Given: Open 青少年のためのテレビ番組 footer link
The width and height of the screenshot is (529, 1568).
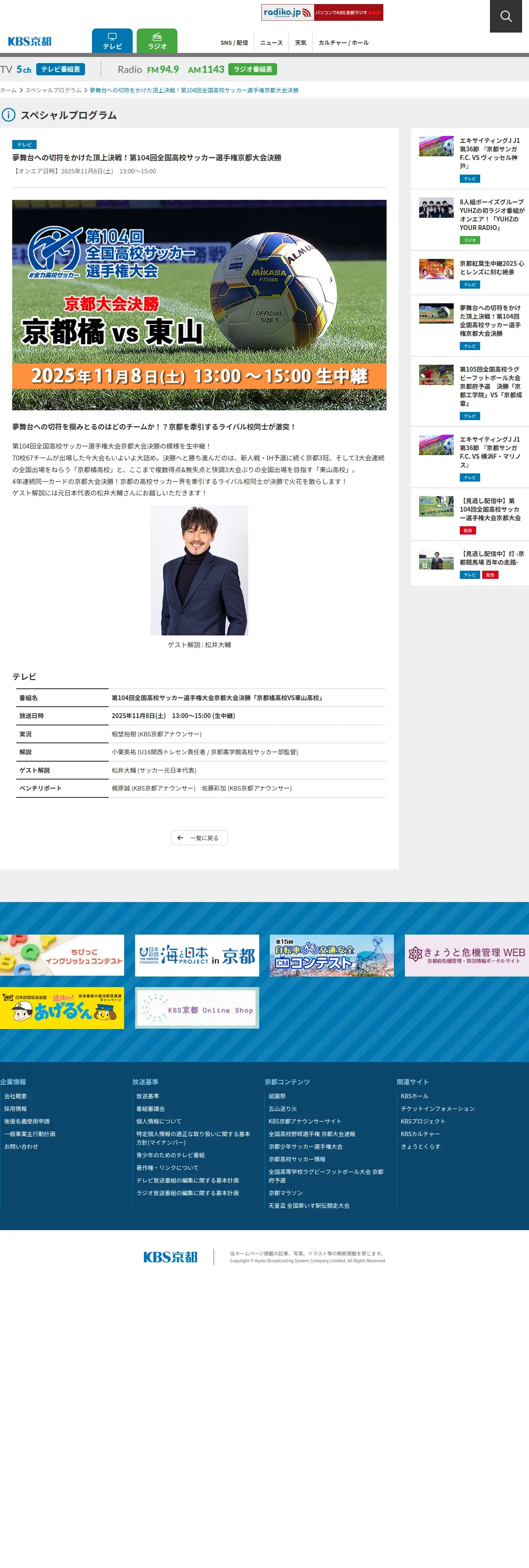Looking at the screenshot, I should pos(170,1155).
